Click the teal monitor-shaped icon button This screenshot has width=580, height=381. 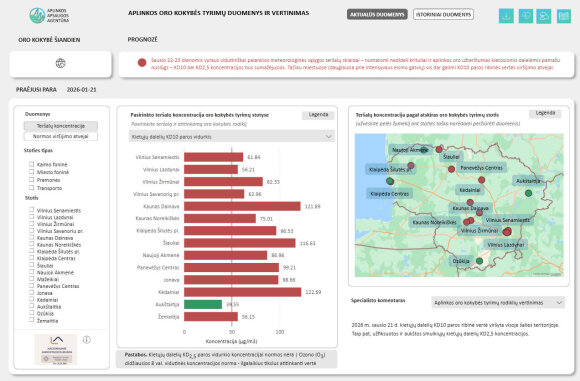525,16
